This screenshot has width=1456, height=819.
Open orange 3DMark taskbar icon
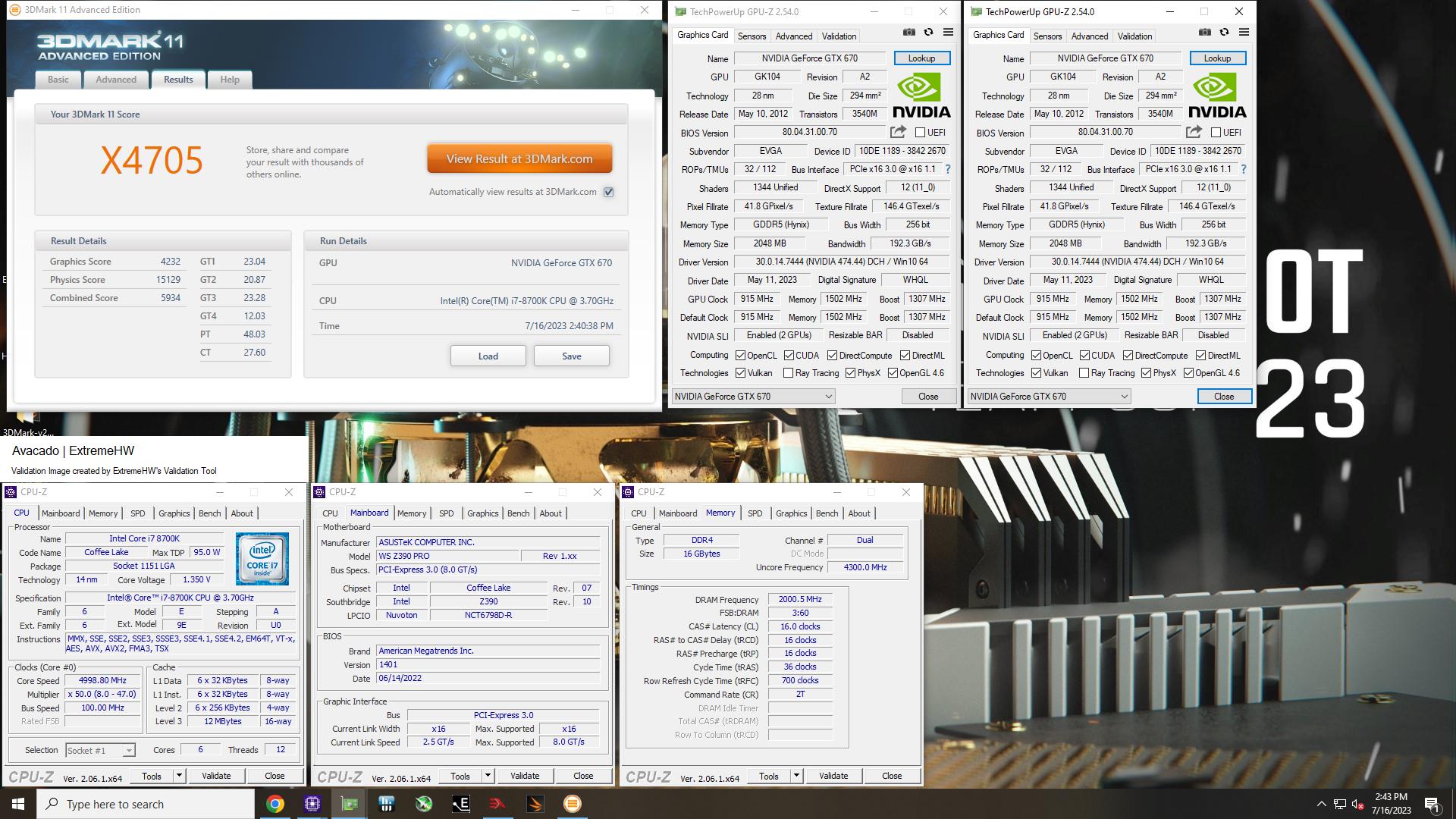tap(573, 804)
